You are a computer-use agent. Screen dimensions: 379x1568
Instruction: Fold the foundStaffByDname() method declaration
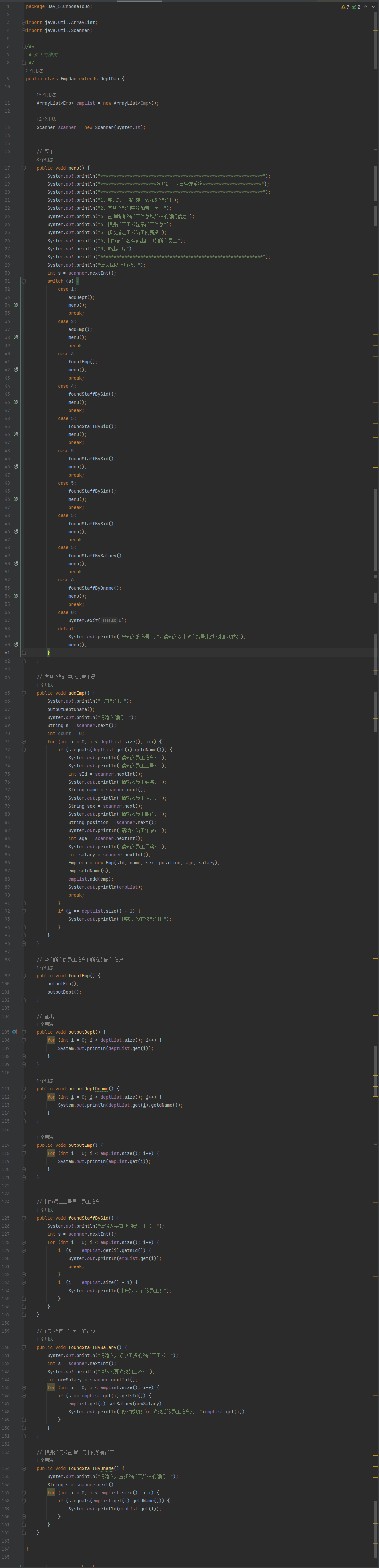24,1468
